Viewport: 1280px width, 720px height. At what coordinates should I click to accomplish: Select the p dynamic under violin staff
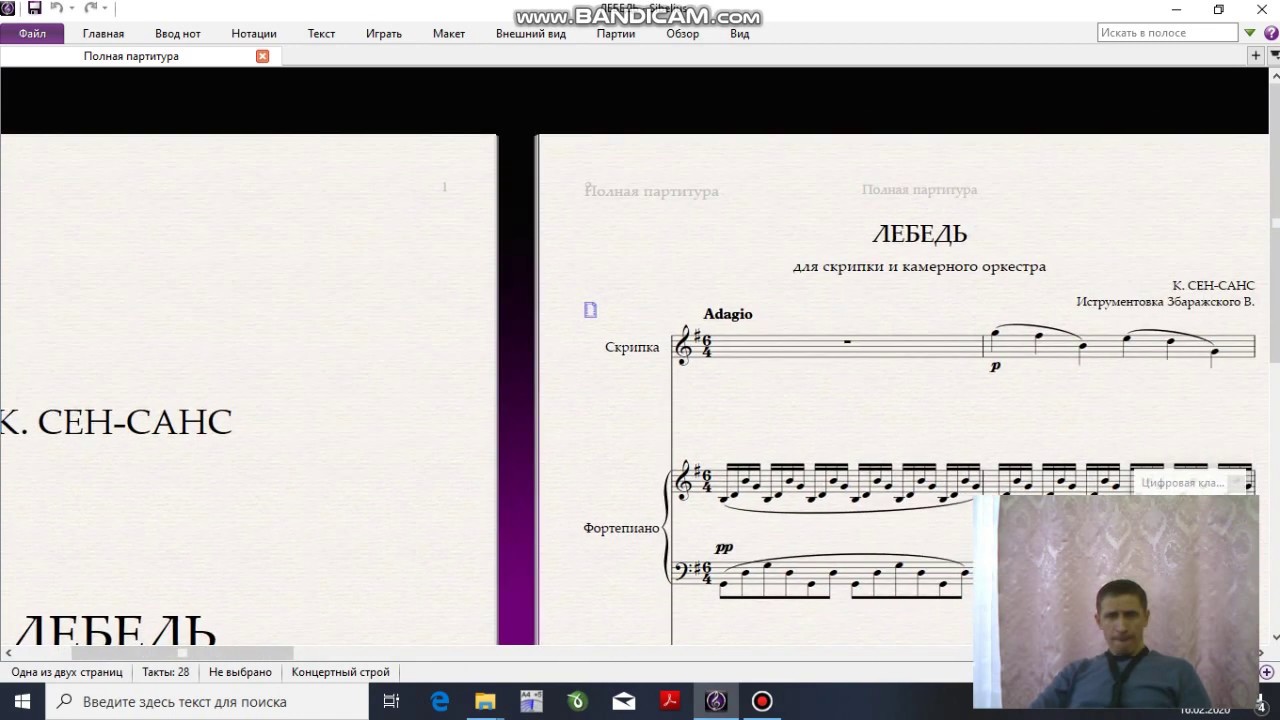[995, 366]
